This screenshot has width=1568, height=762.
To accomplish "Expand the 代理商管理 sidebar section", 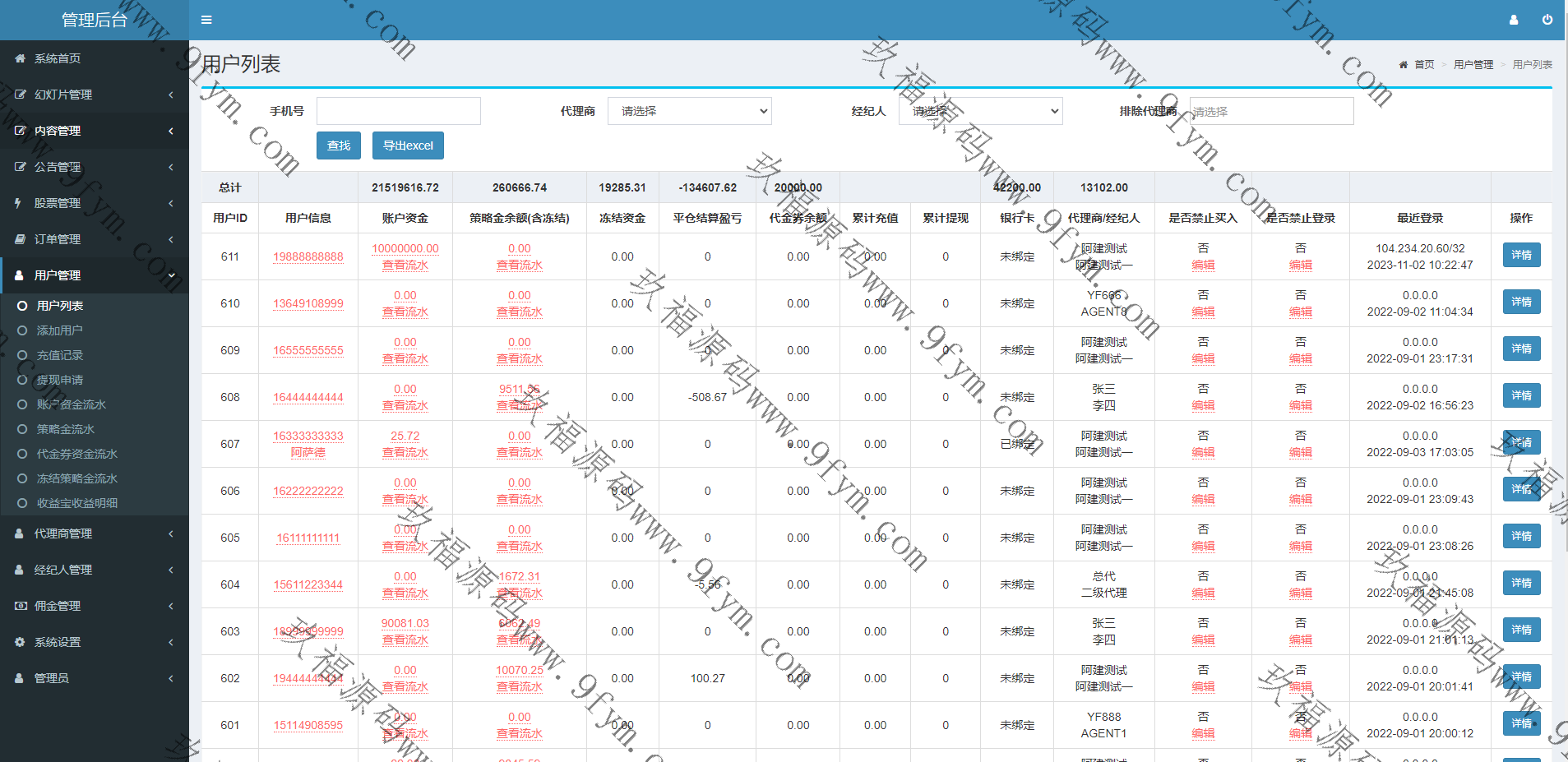I will [x=95, y=533].
